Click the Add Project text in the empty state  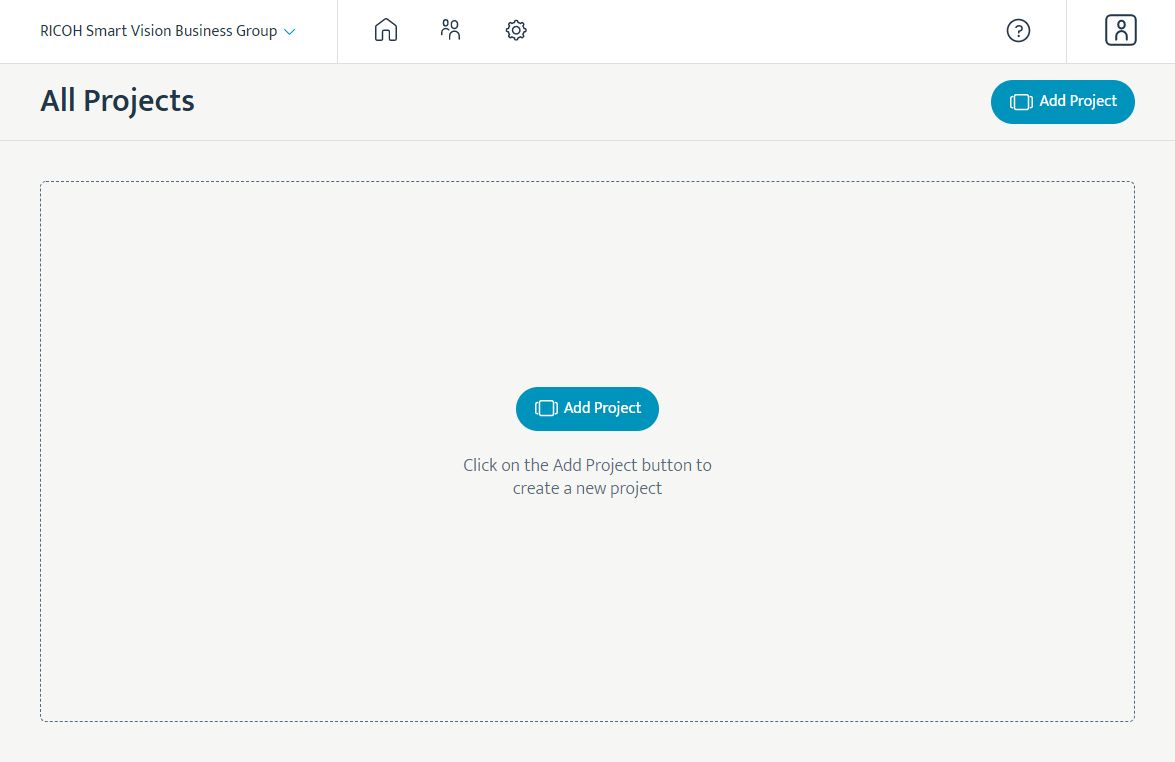tap(602, 408)
